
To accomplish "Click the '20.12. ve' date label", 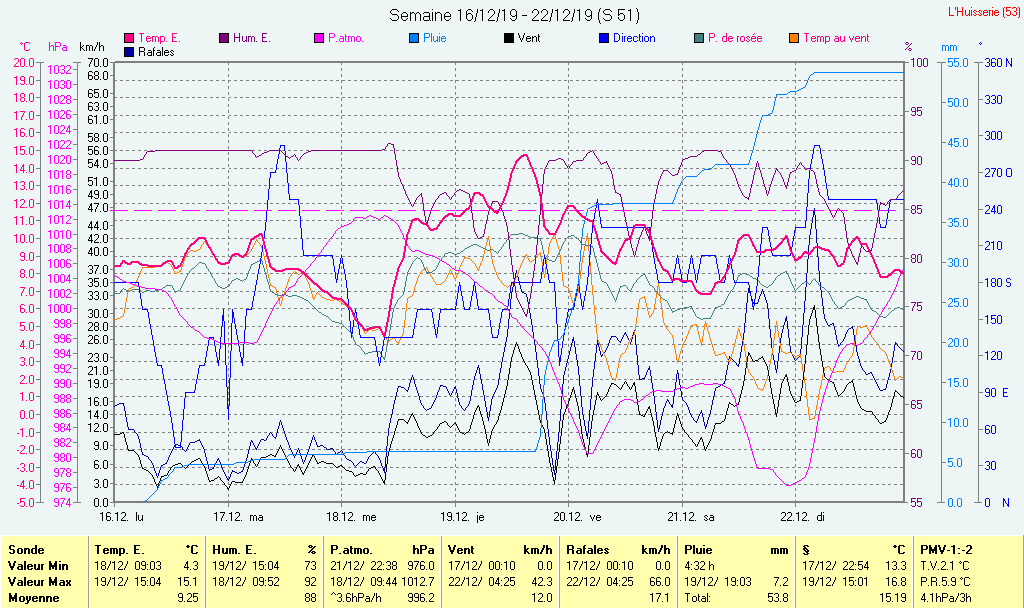I will pyautogui.click(x=577, y=517).
